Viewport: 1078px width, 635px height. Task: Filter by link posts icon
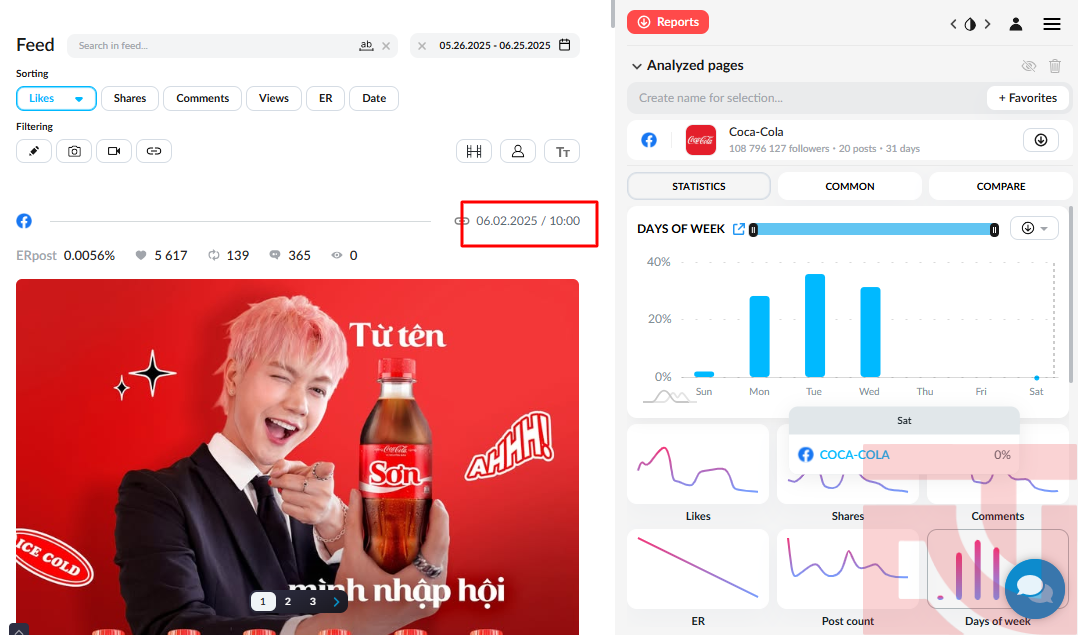pyautogui.click(x=154, y=151)
